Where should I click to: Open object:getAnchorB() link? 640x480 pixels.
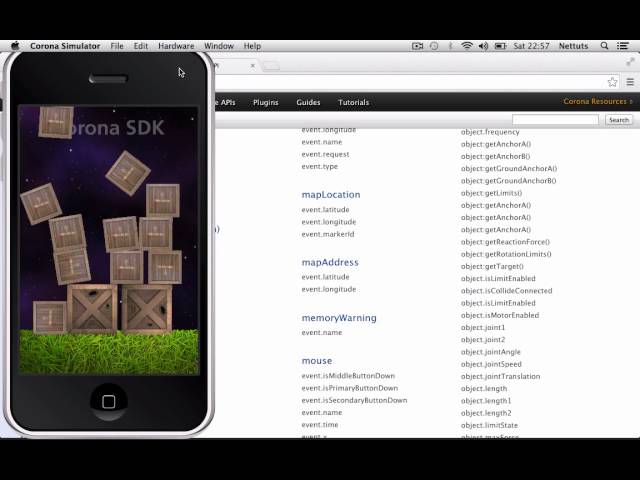click(x=496, y=156)
